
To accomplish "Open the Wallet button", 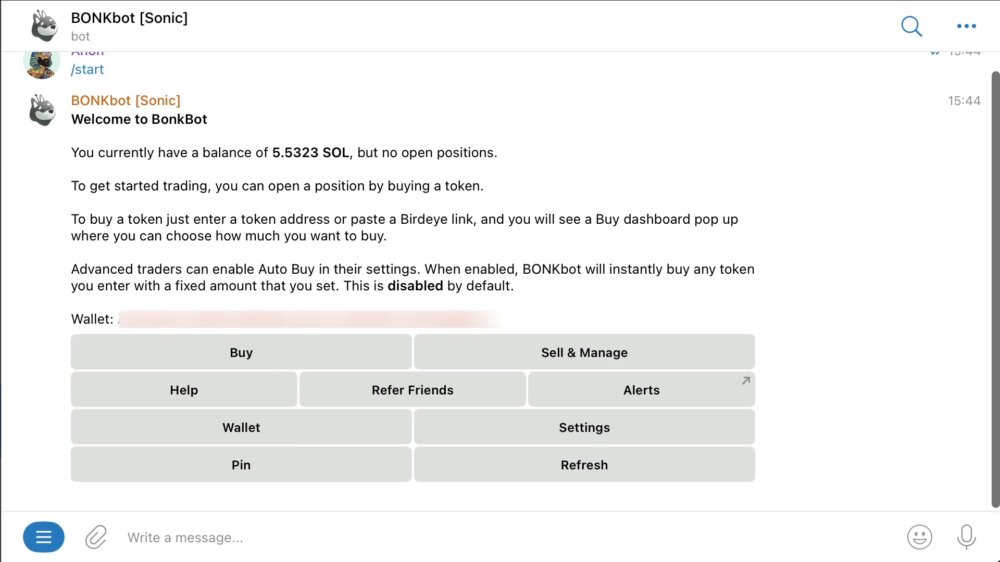I will [241, 427].
